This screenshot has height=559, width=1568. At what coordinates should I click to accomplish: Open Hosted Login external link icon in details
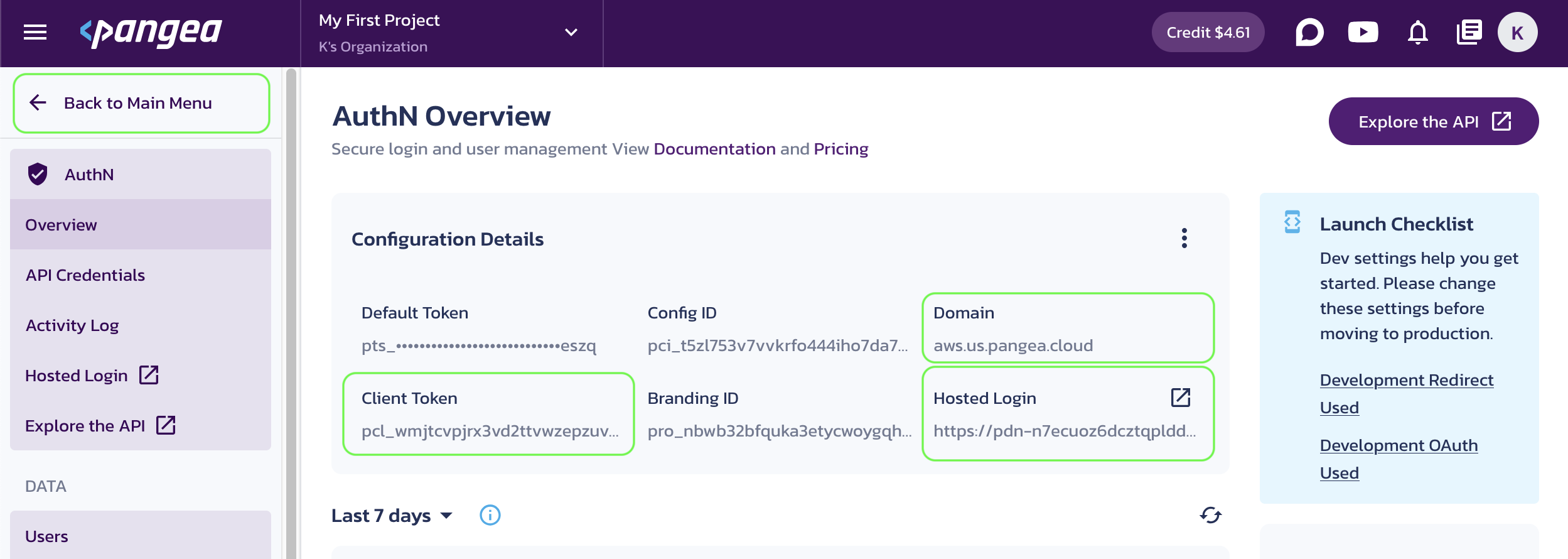click(x=1180, y=398)
